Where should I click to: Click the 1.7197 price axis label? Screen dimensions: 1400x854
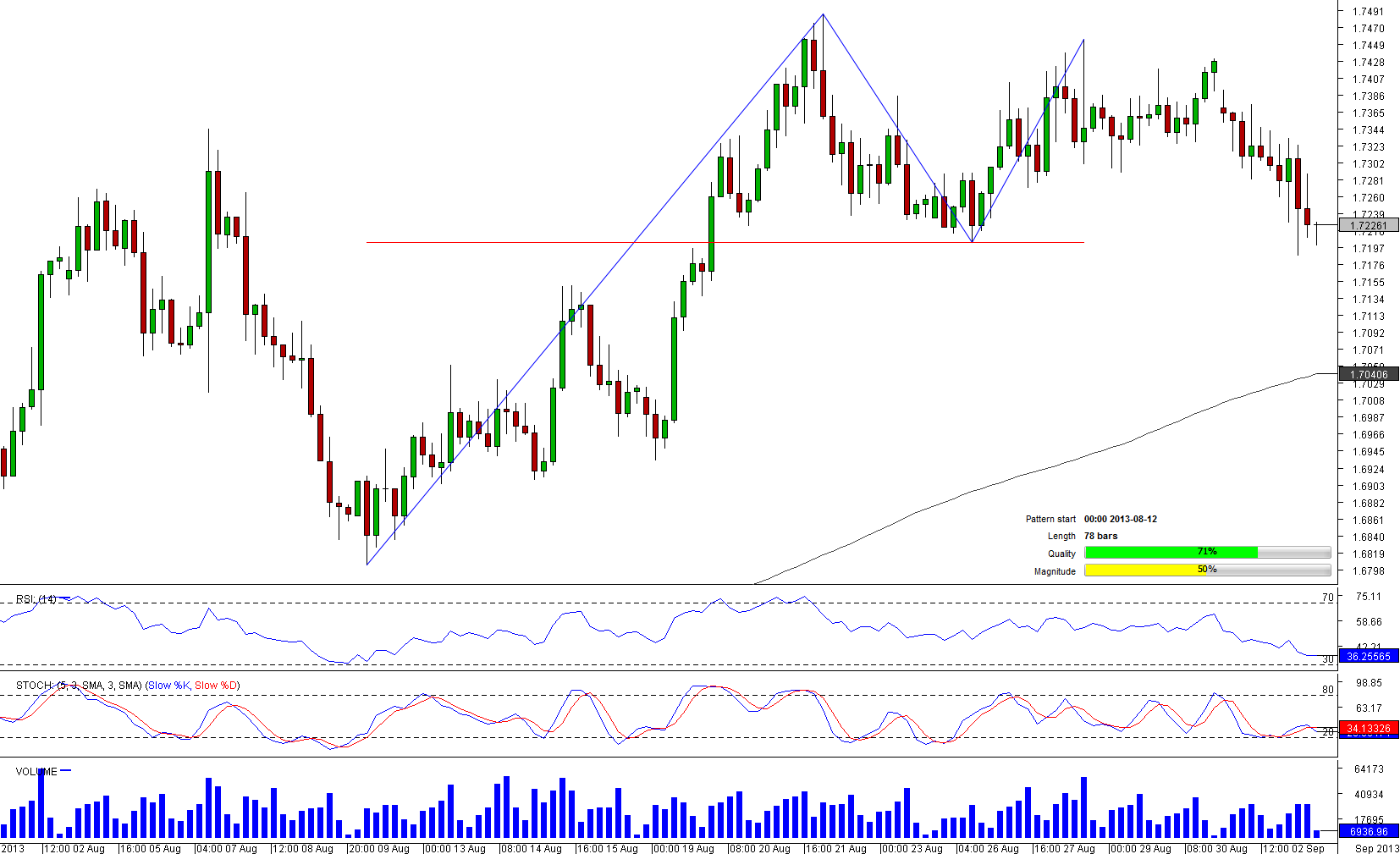[x=1368, y=249]
